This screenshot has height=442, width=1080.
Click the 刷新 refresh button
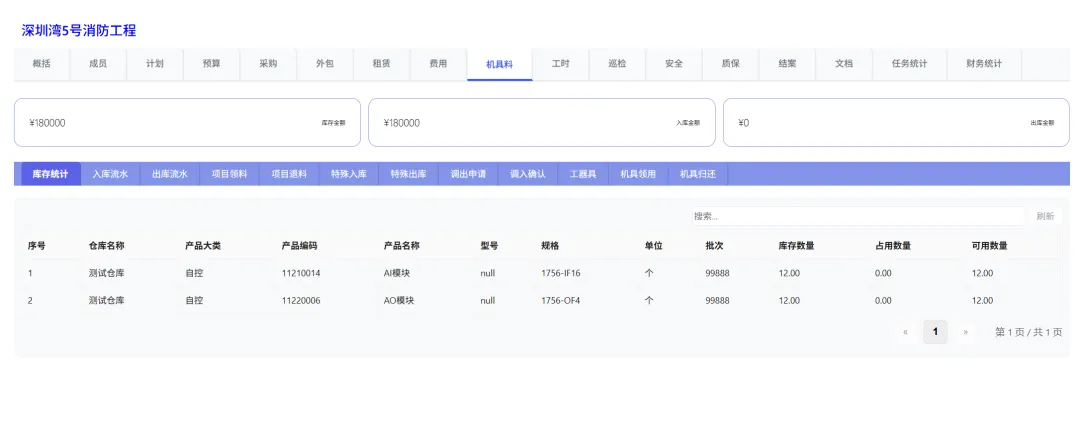[1045, 216]
